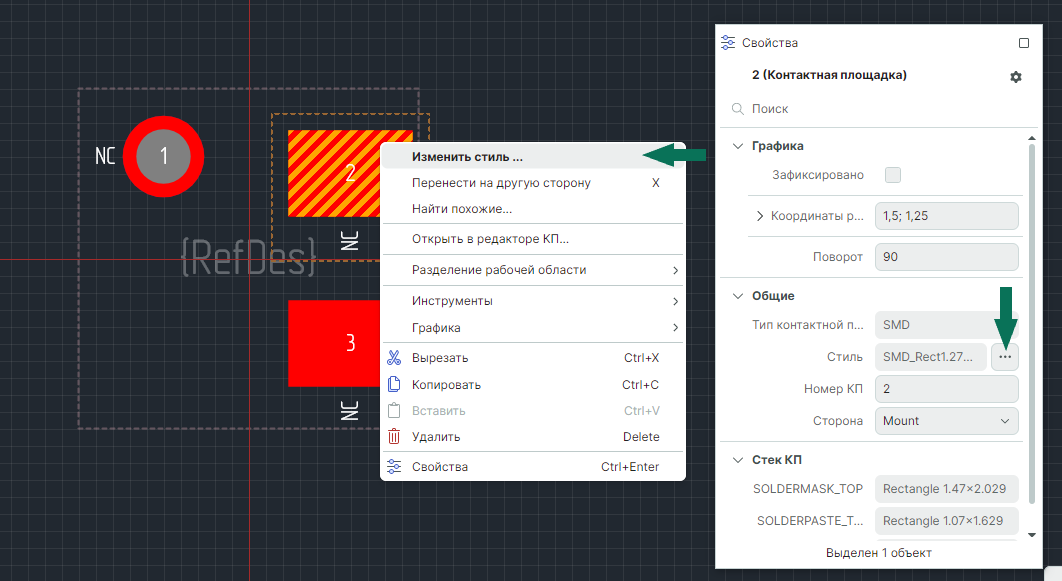
Task: Click the sliders icon beside Свойства menu entry
Action: tap(394, 467)
